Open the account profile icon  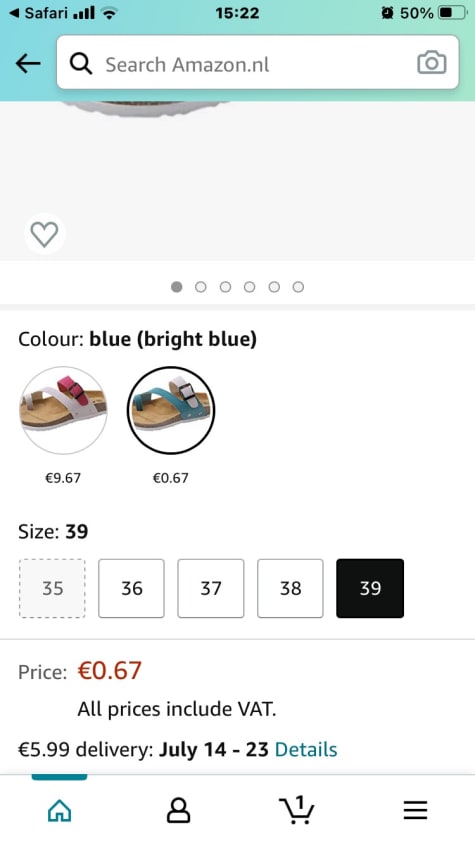tap(178, 810)
